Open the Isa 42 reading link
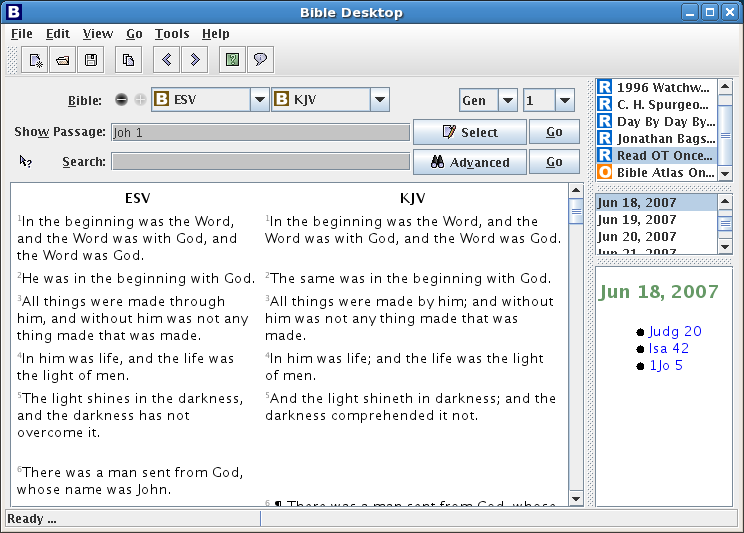Image resolution: width=744 pixels, height=533 pixels. pos(668,348)
